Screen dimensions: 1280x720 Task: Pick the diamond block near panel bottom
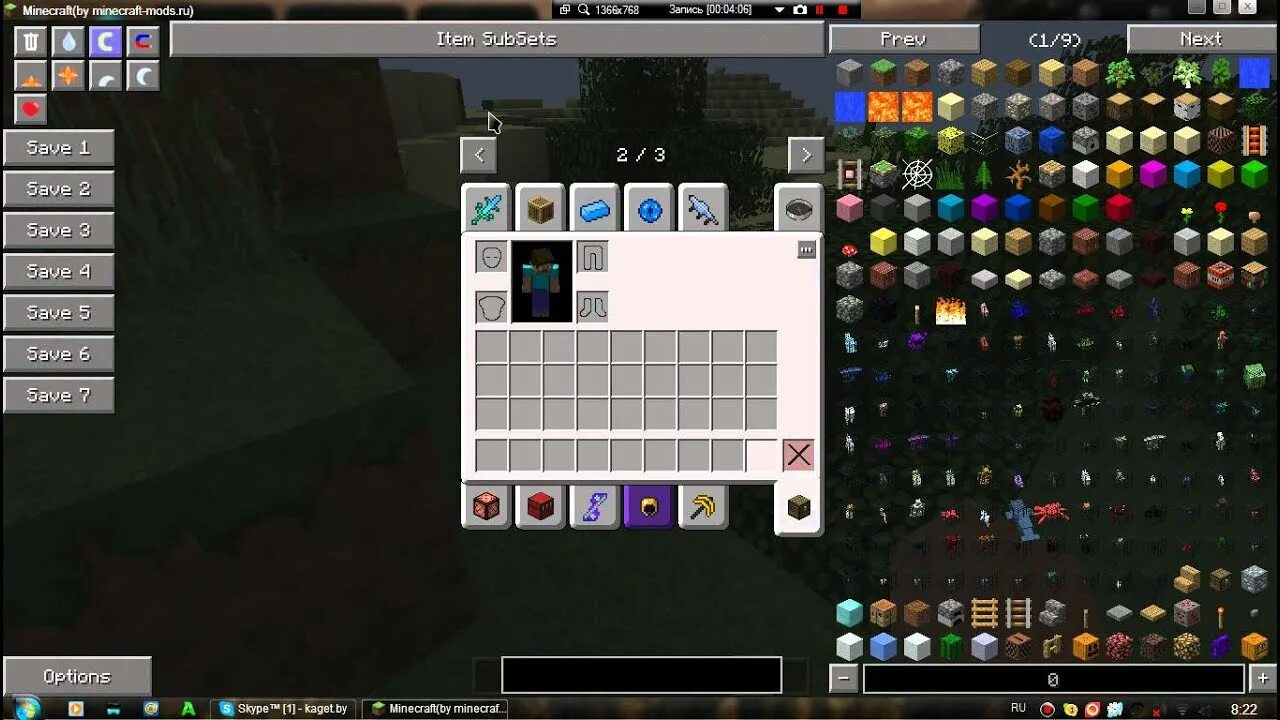849,612
